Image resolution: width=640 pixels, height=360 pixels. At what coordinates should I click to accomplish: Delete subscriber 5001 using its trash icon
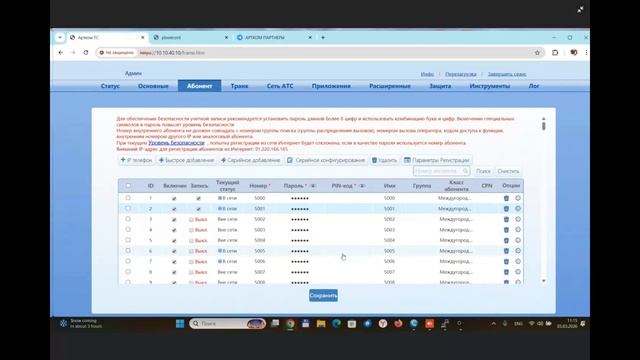tap(506, 209)
